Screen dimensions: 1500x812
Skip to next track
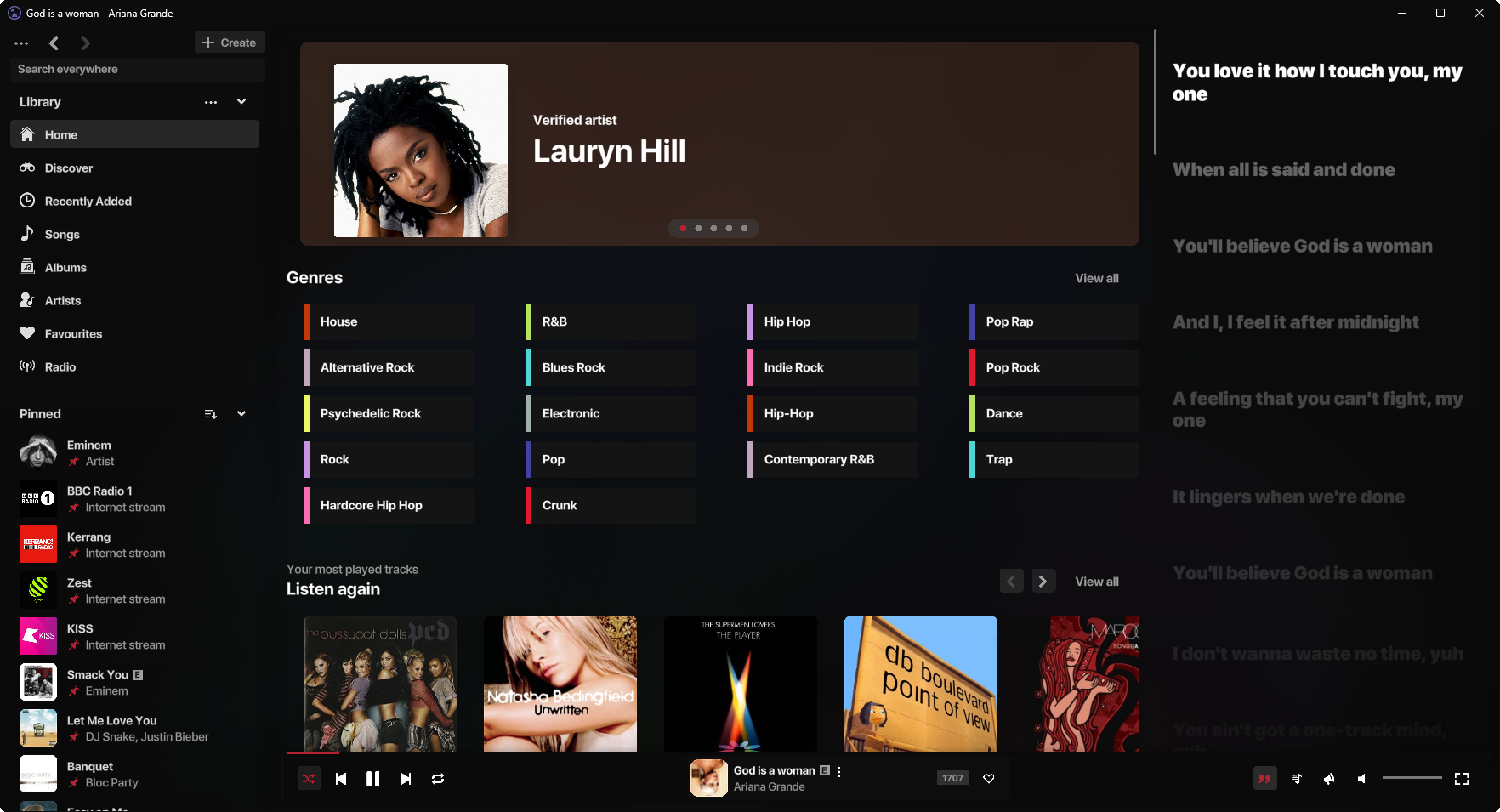tap(406, 779)
